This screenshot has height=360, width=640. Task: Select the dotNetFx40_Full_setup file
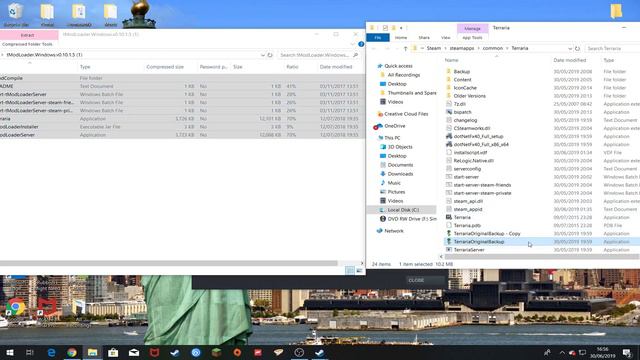[x=478, y=136]
